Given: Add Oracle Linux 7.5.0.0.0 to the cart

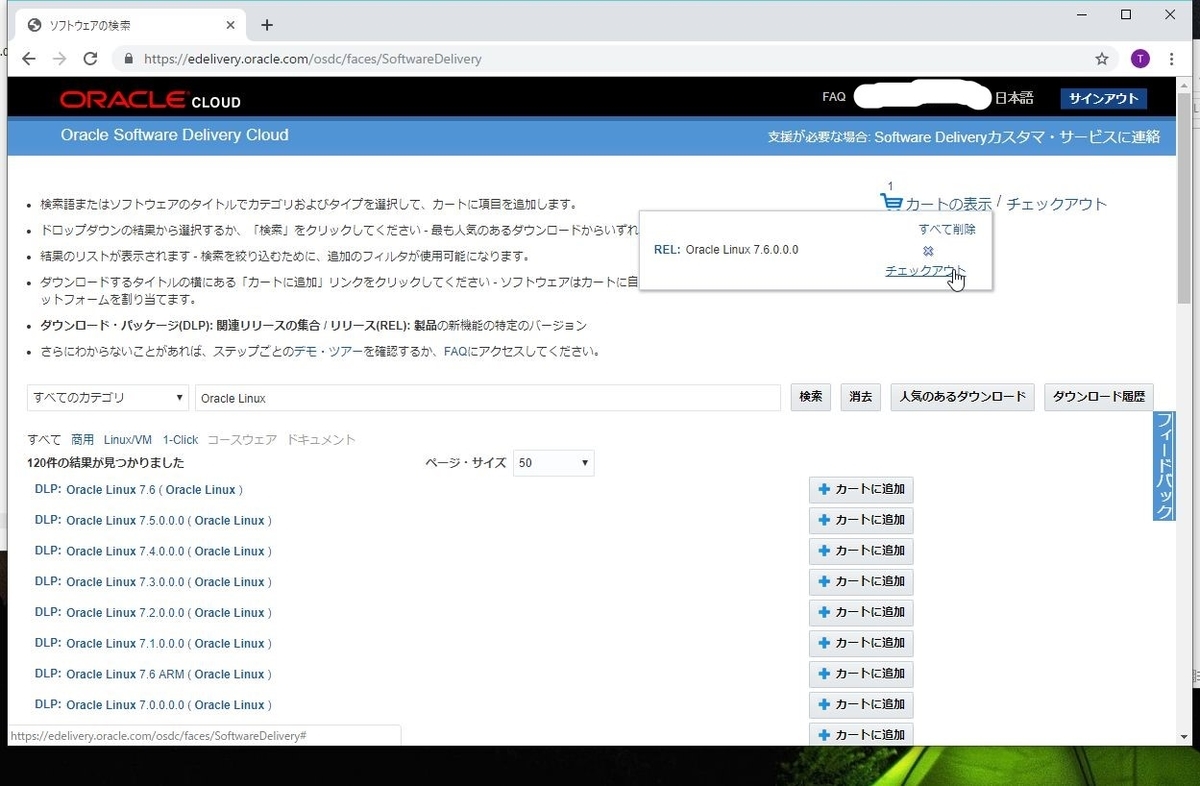Looking at the screenshot, I should pos(861,520).
